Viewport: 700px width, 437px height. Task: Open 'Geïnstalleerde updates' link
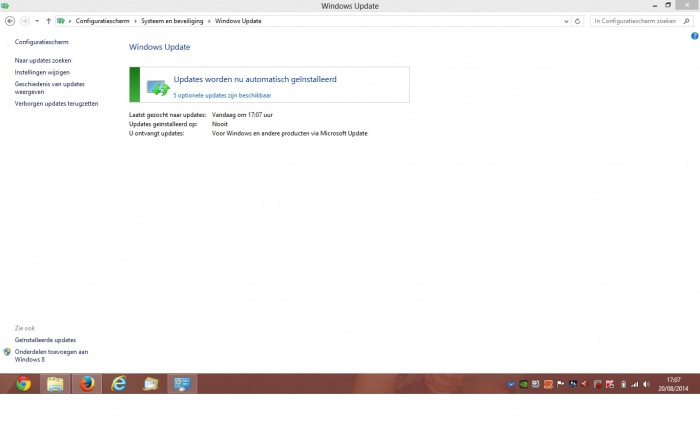pyautogui.click(x=45, y=340)
